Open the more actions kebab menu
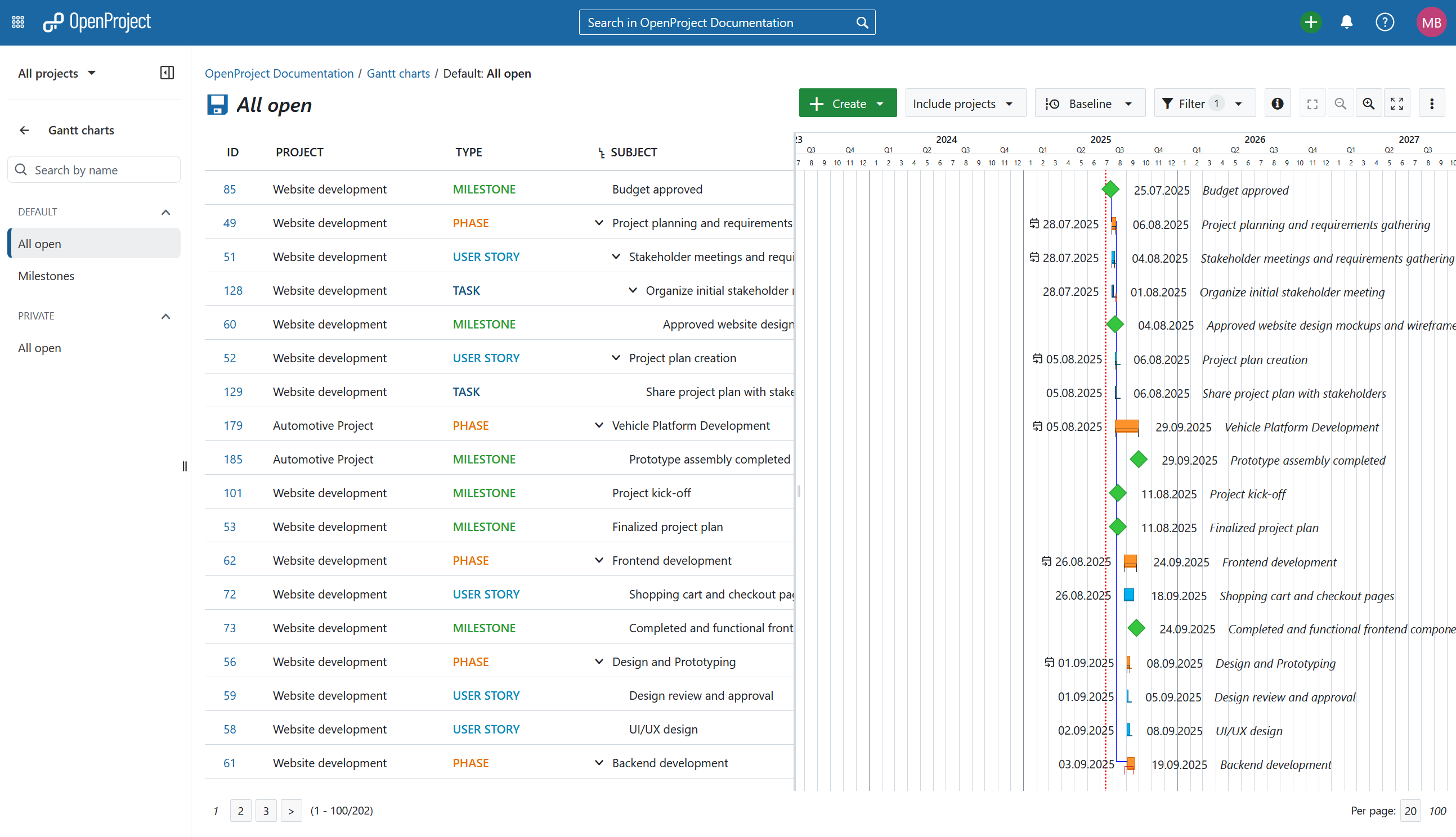 1431,103
